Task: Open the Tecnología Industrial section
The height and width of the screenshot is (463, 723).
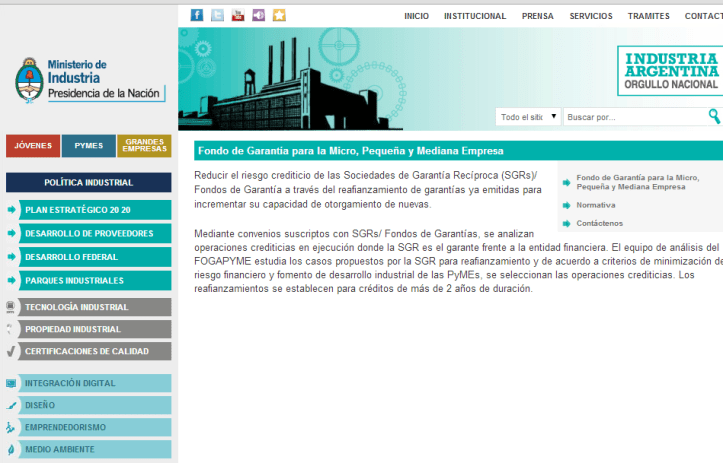Action: pos(88,307)
